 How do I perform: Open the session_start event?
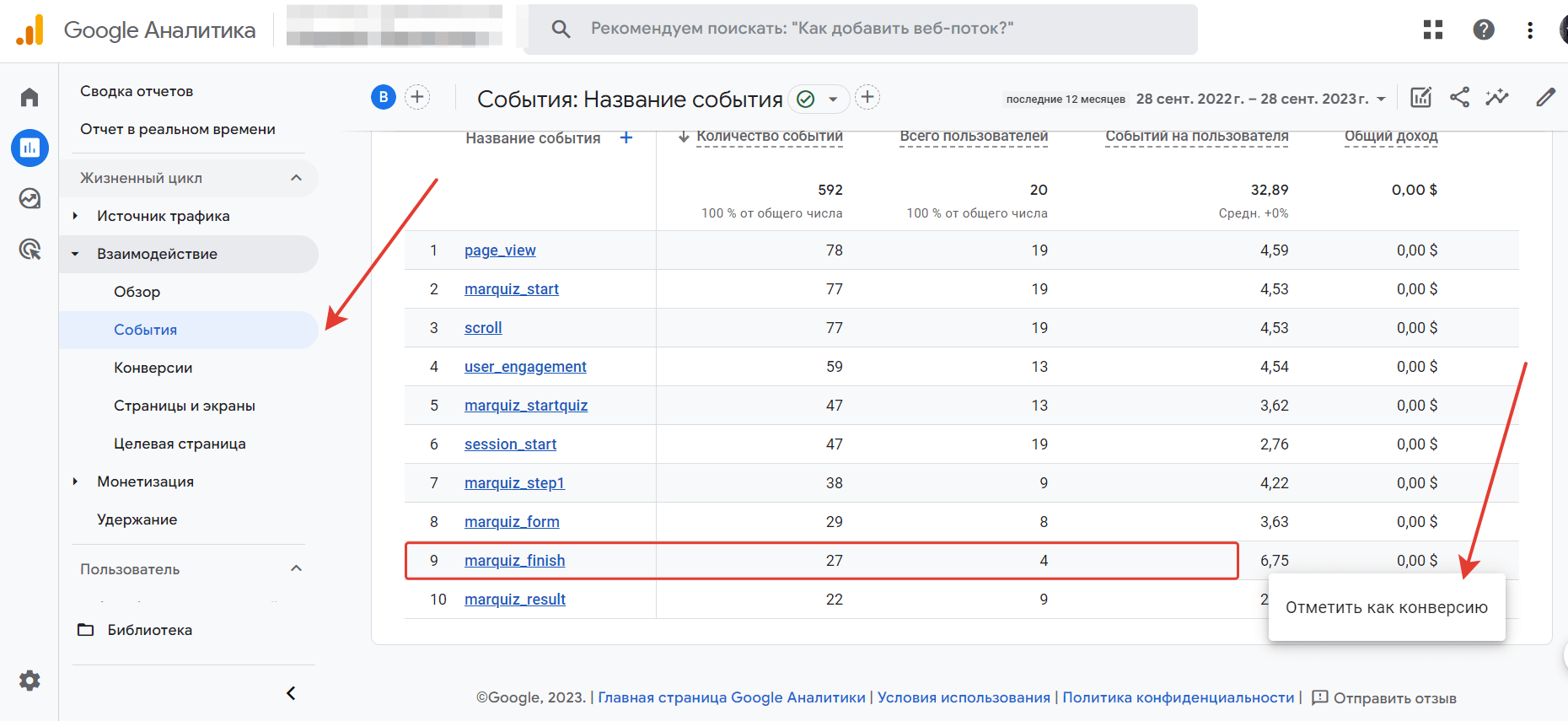pyautogui.click(x=510, y=444)
